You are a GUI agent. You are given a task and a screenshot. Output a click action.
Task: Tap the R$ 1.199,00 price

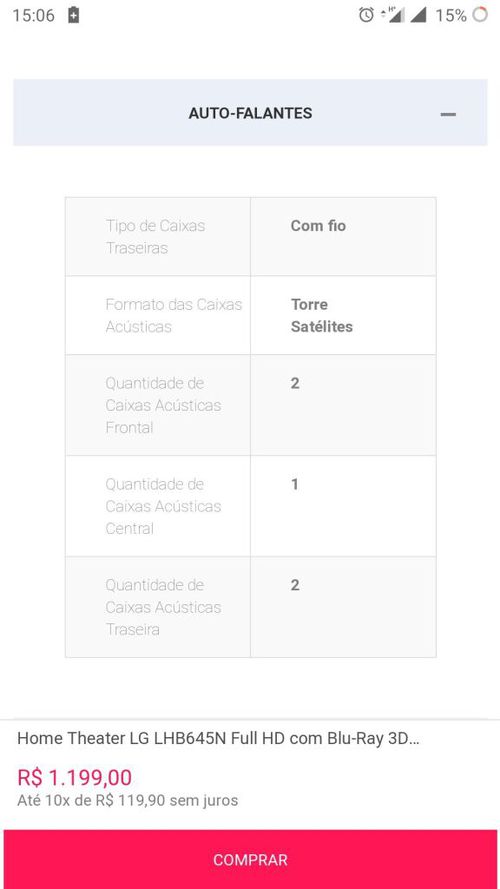click(x=75, y=777)
